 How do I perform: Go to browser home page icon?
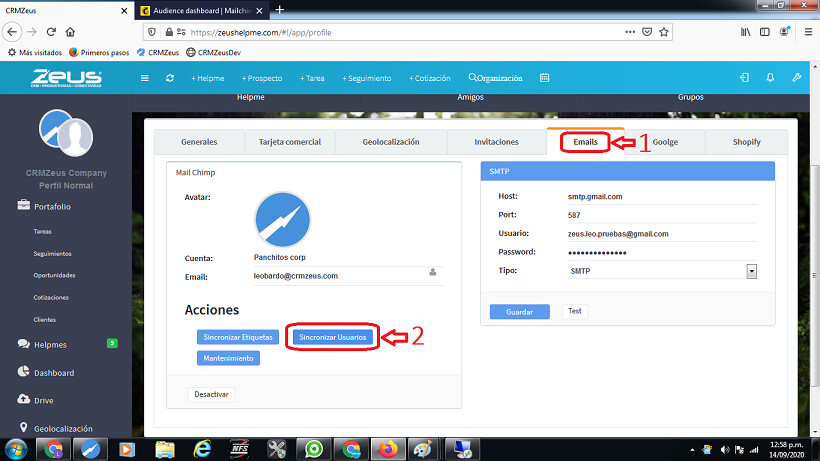(70, 32)
